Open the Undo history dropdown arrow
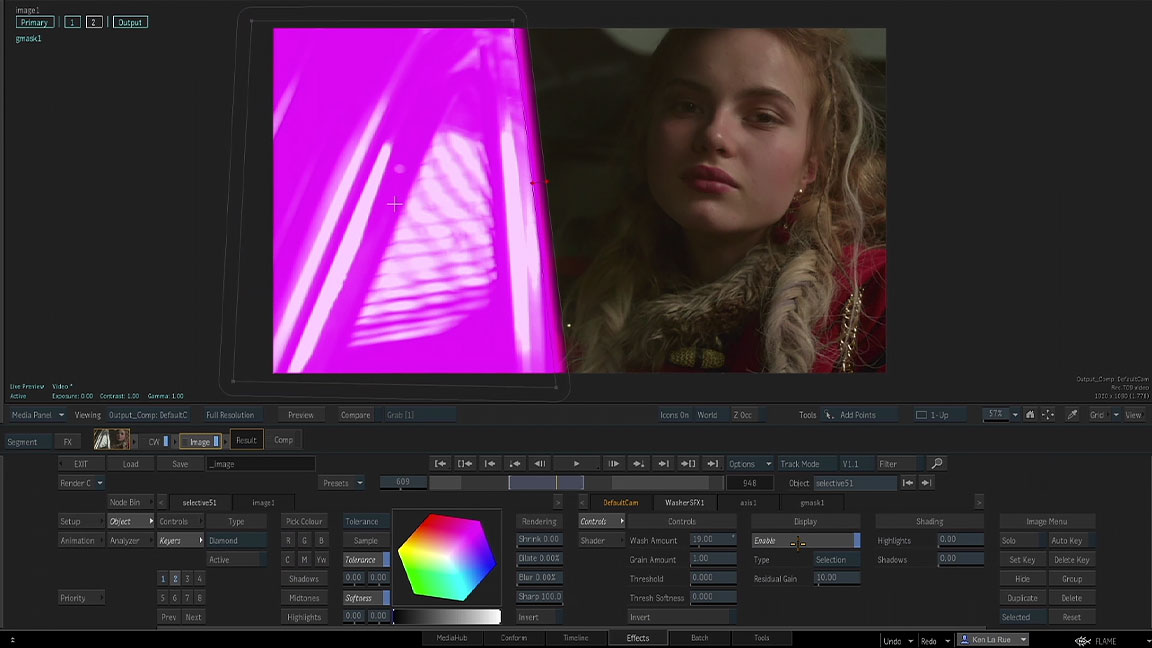The height and width of the screenshot is (648, 1152). [910, 641]
